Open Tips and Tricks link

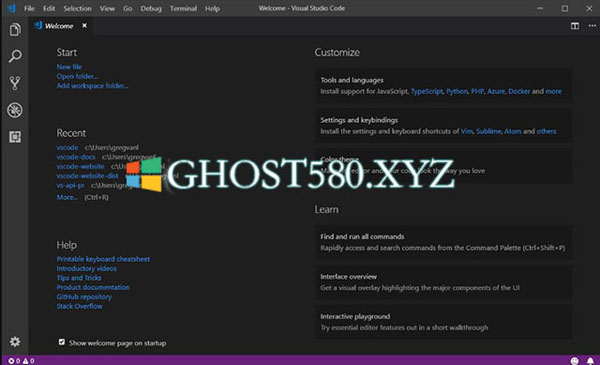(79, 278)
